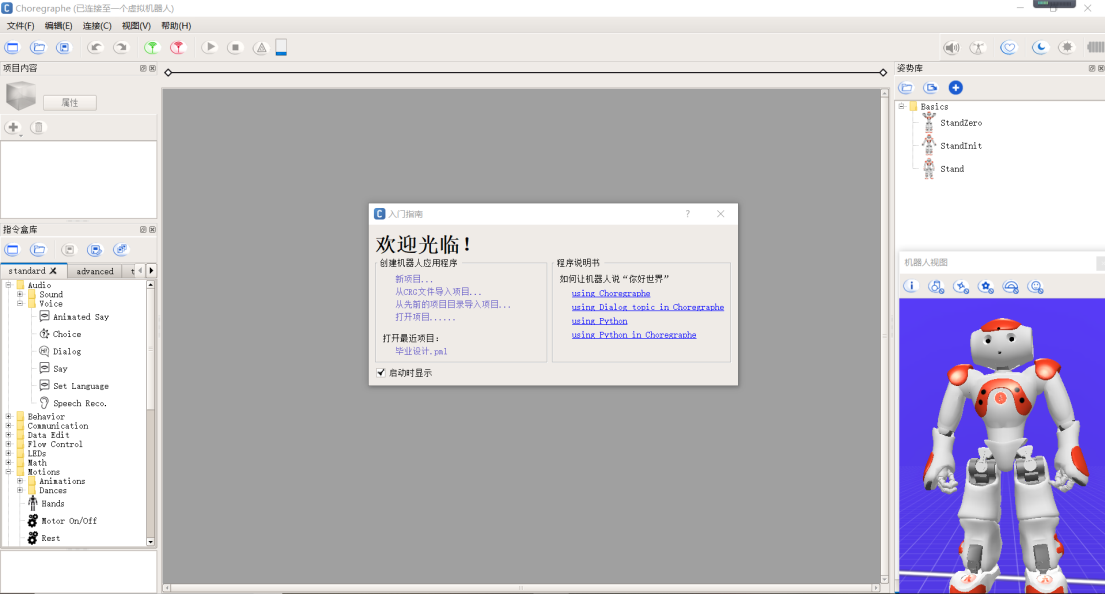
Task: Expand the Animations subfolder
Action: [x=20, y=481]
